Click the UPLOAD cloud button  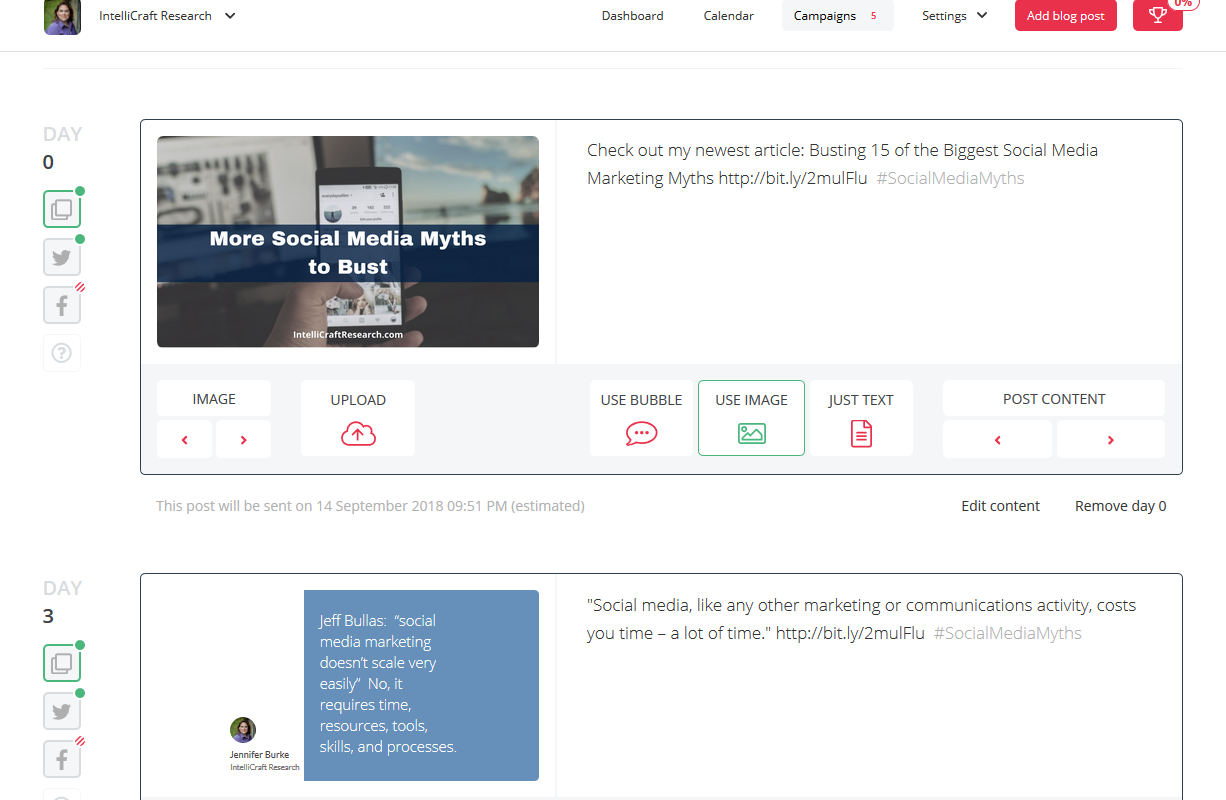coord(358,418)
